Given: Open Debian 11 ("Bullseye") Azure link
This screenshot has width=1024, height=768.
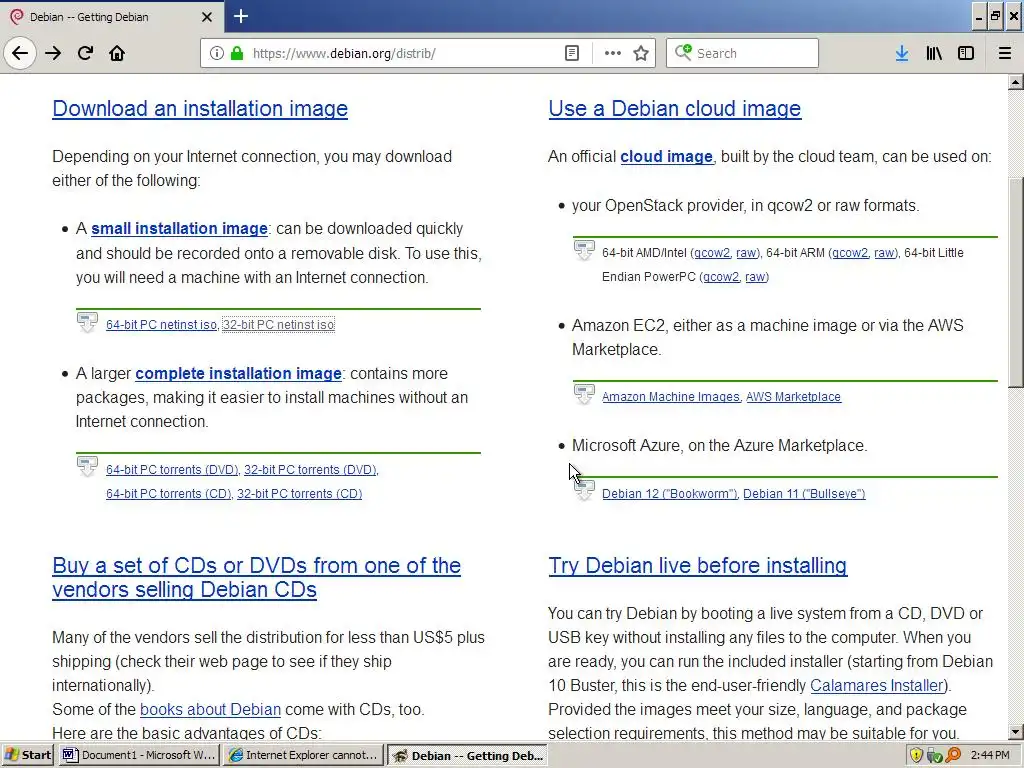Looking at the screenshot, I should coord(804,494).
